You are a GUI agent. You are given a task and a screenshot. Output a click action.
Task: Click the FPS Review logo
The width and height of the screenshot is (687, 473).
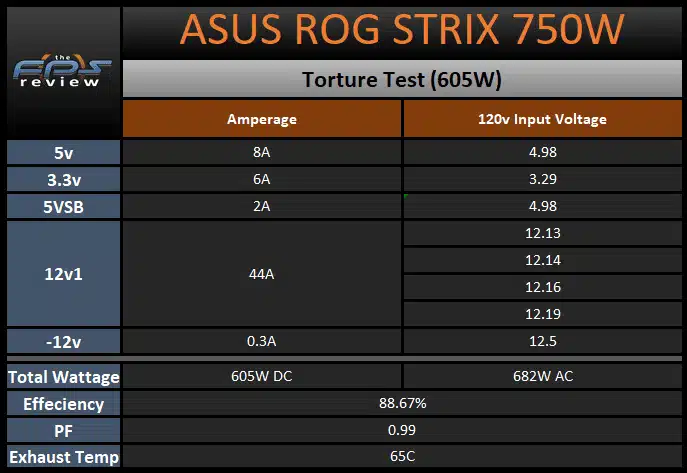click(x=62, y=71)
